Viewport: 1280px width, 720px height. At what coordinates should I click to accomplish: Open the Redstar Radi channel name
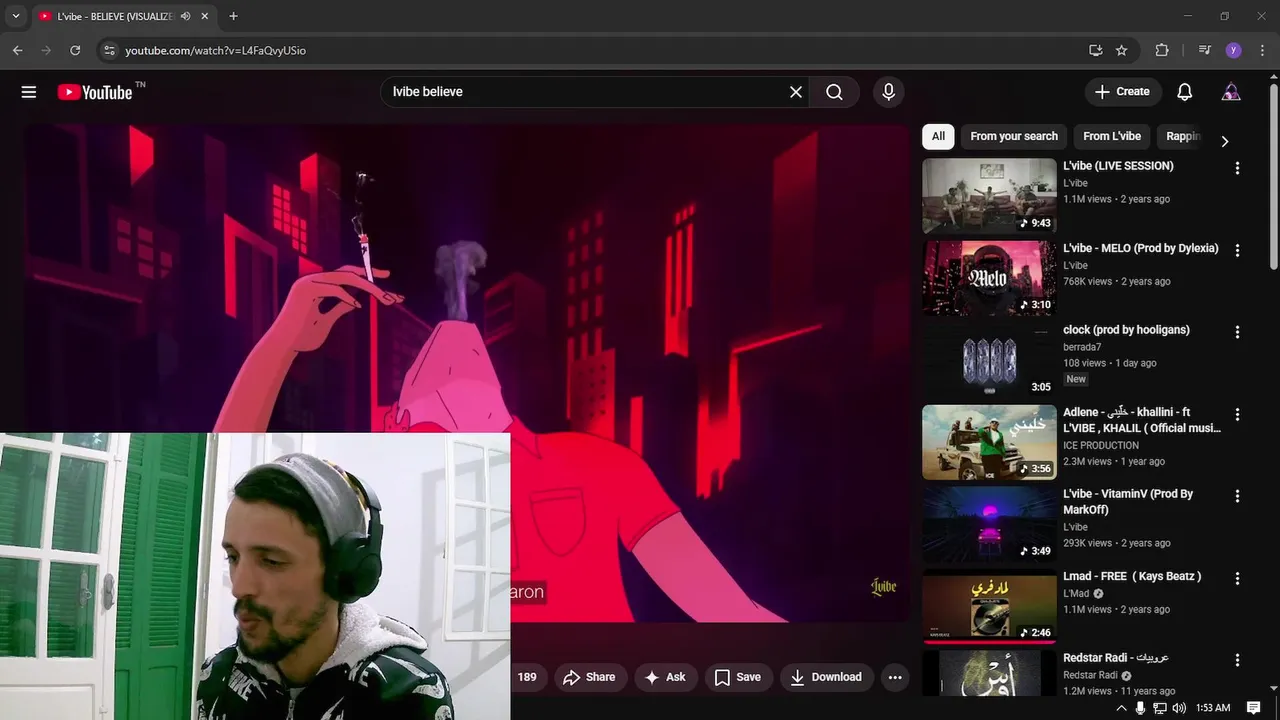click(x=1089, y=675)
